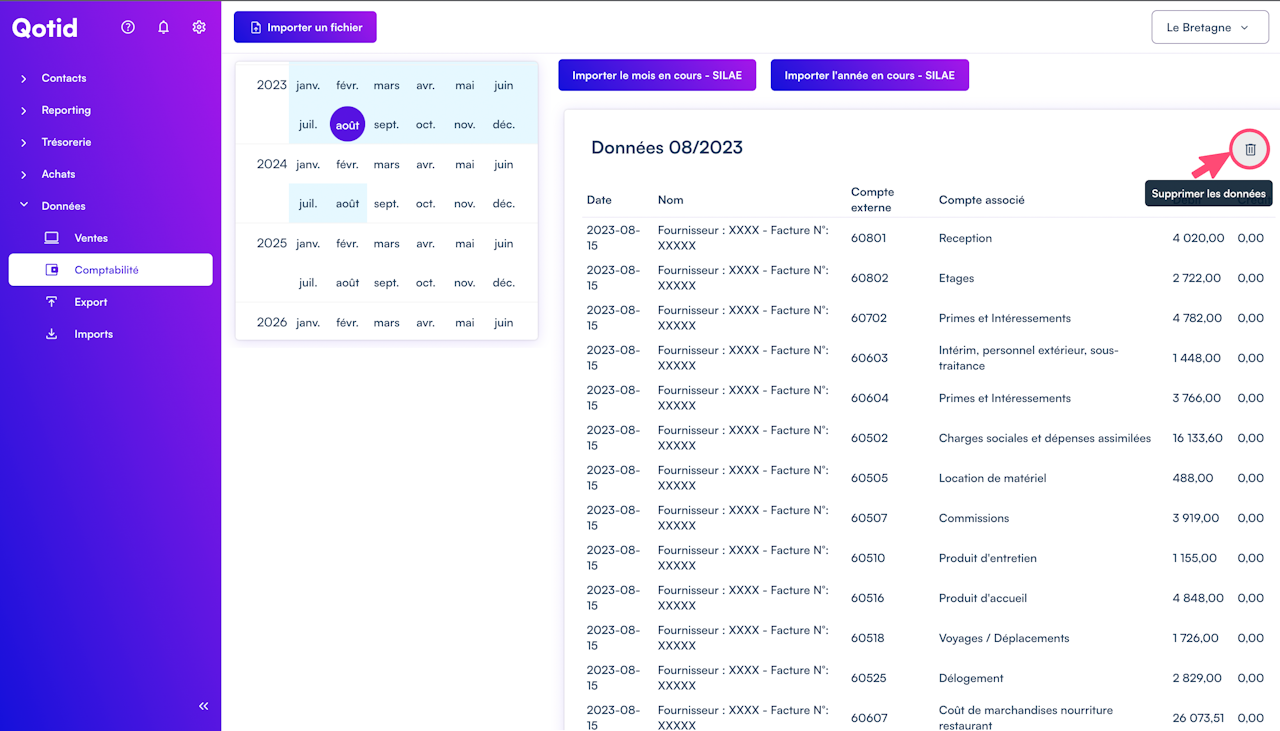
Task: Open the Le Bretagne establishment dropdown
Action: tap(1209, 28)
